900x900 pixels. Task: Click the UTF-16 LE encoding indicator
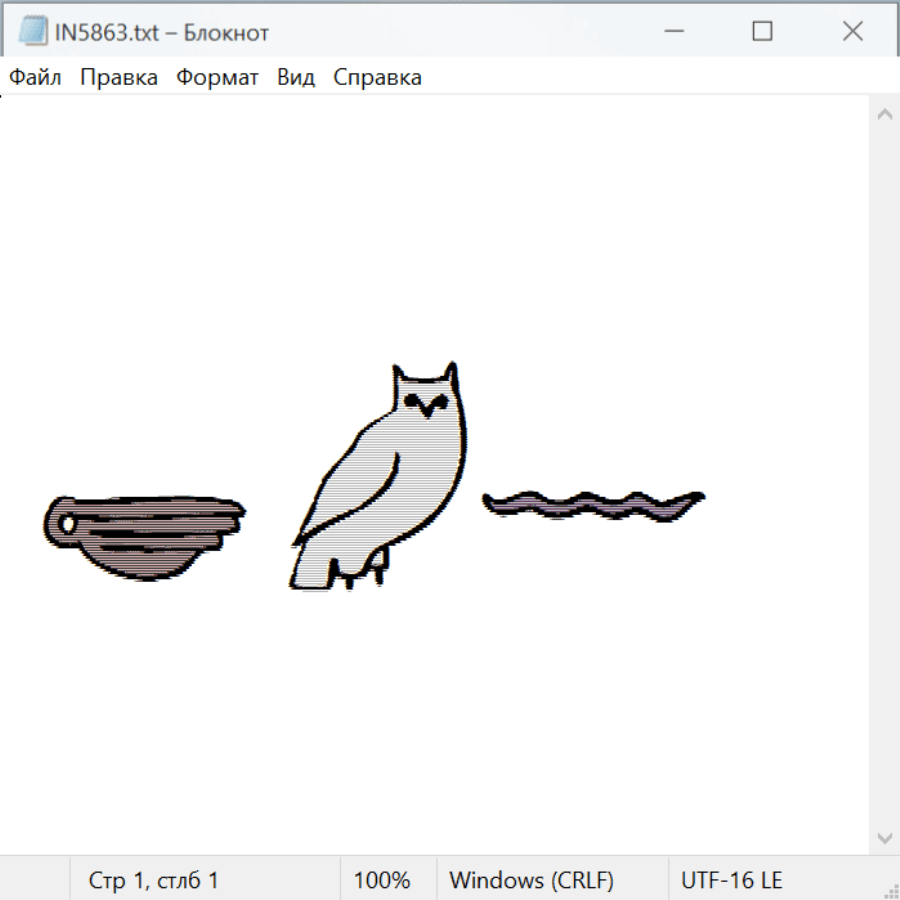[731, 881]
